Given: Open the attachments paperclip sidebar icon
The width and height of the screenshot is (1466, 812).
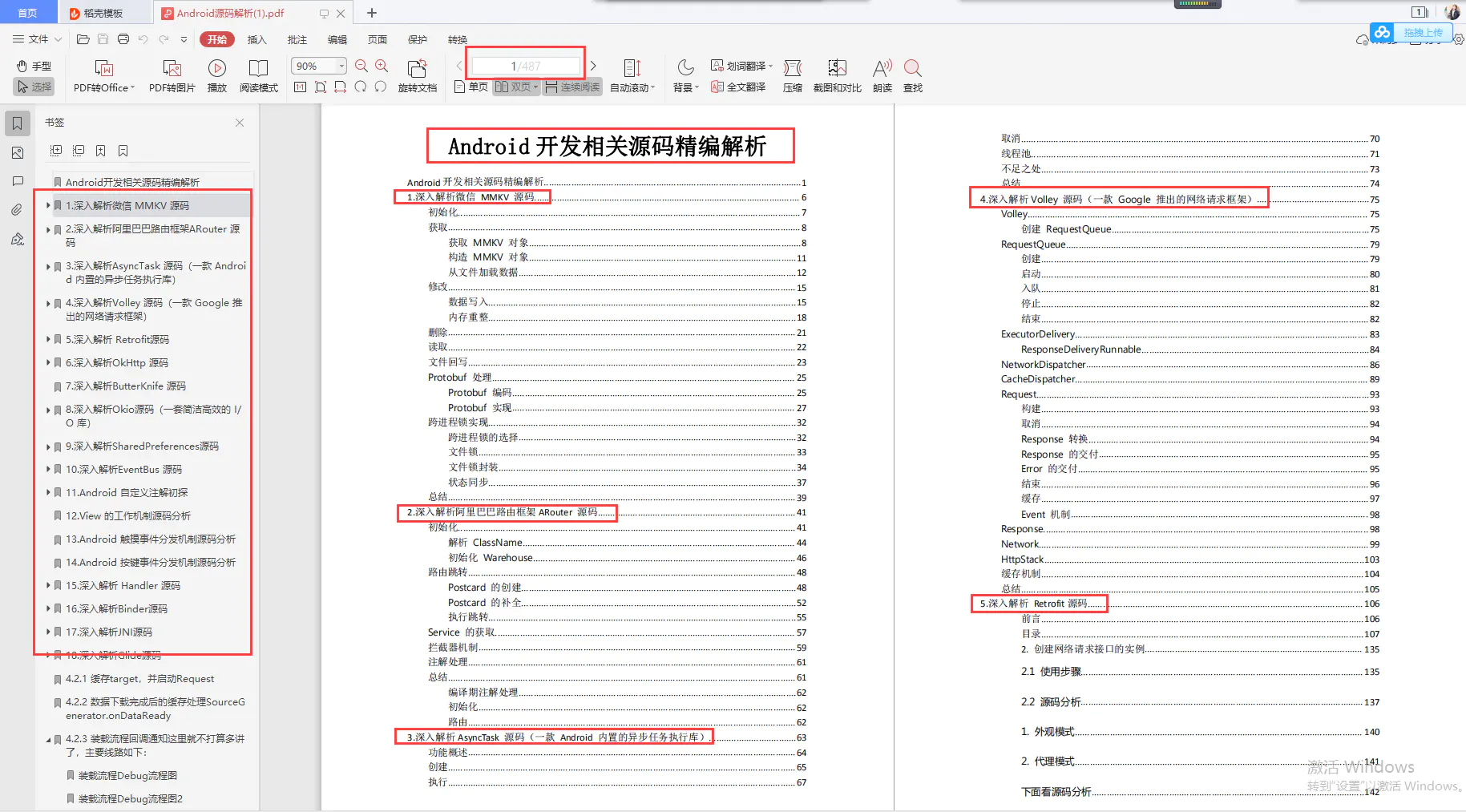Looking at the screenshot, I should 17,210.
